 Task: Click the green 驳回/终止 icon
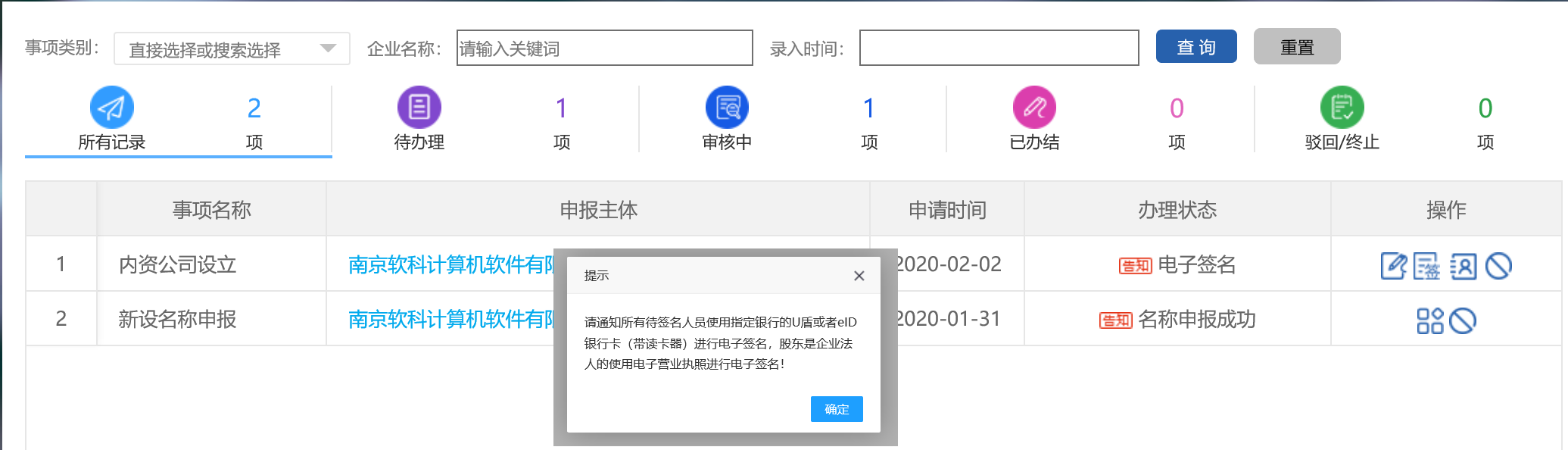click(1342, 108)
